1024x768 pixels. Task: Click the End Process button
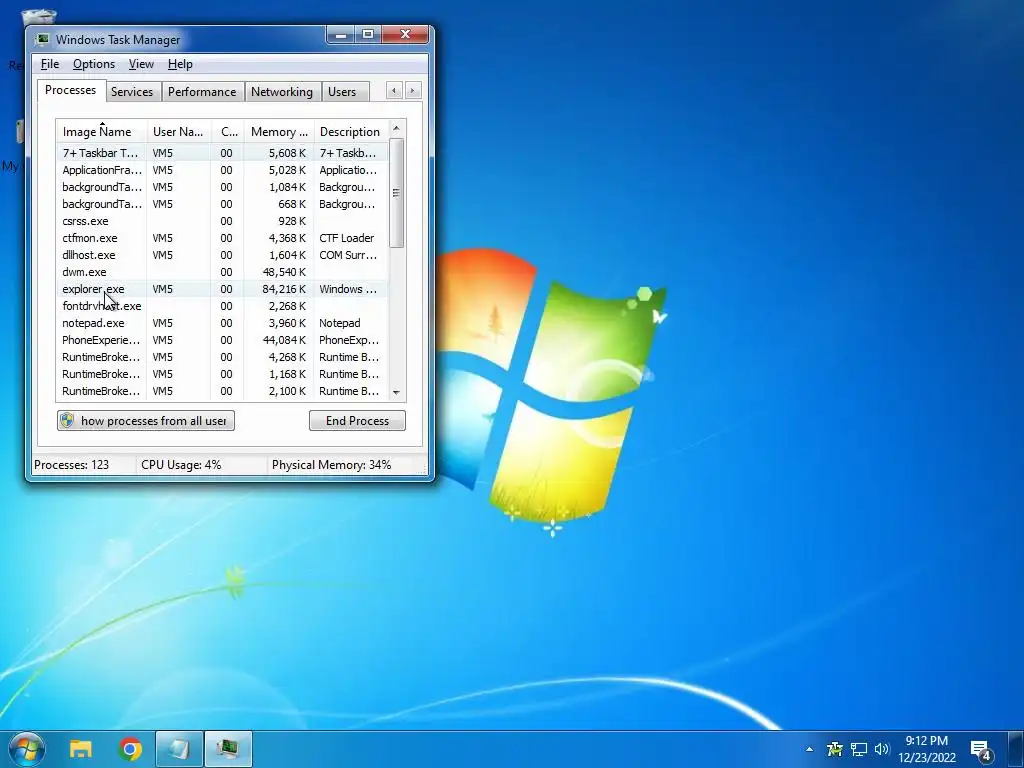(357, 421)
